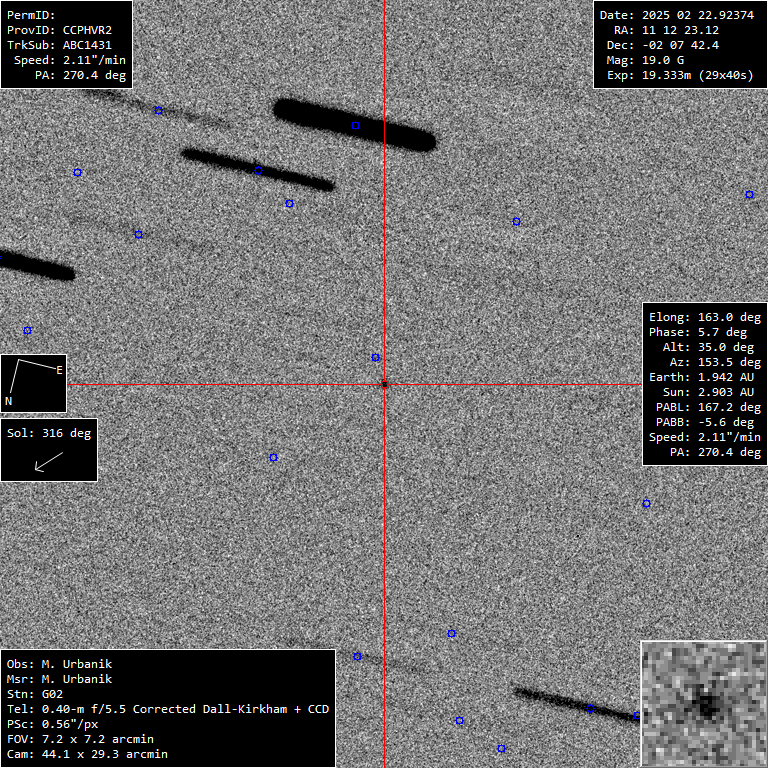Screen dimensions: 768x768
Task: Click the 'Msr: M. Urbanik' line
Action: 59,679
